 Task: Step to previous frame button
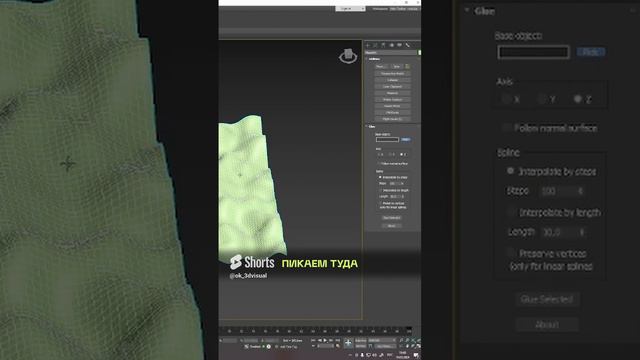click(320, 340)
